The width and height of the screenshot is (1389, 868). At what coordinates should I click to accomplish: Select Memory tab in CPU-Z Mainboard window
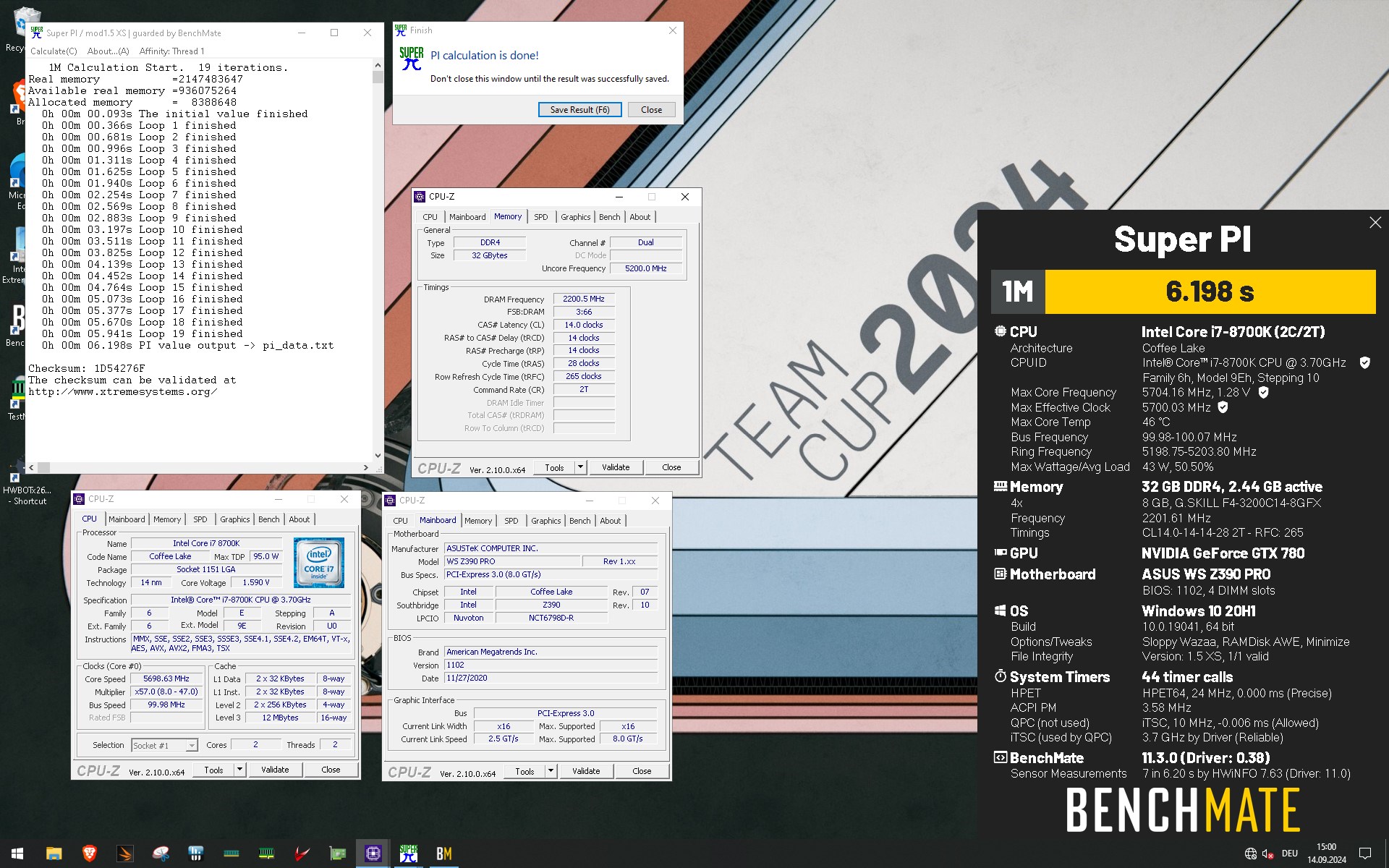coord(477,521)
